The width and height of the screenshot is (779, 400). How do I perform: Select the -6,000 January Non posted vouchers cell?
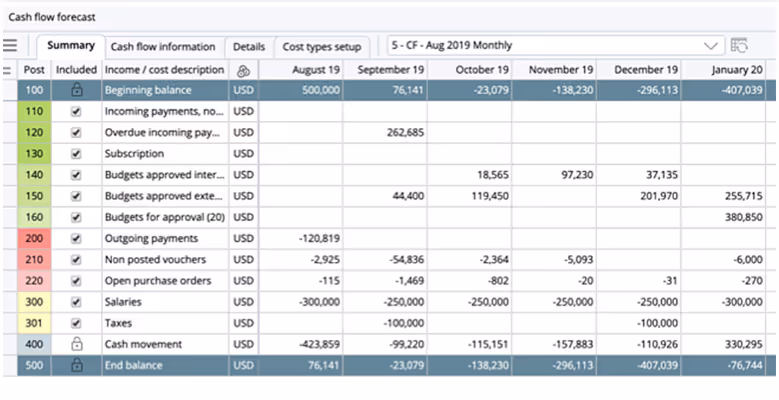(723, 259)
